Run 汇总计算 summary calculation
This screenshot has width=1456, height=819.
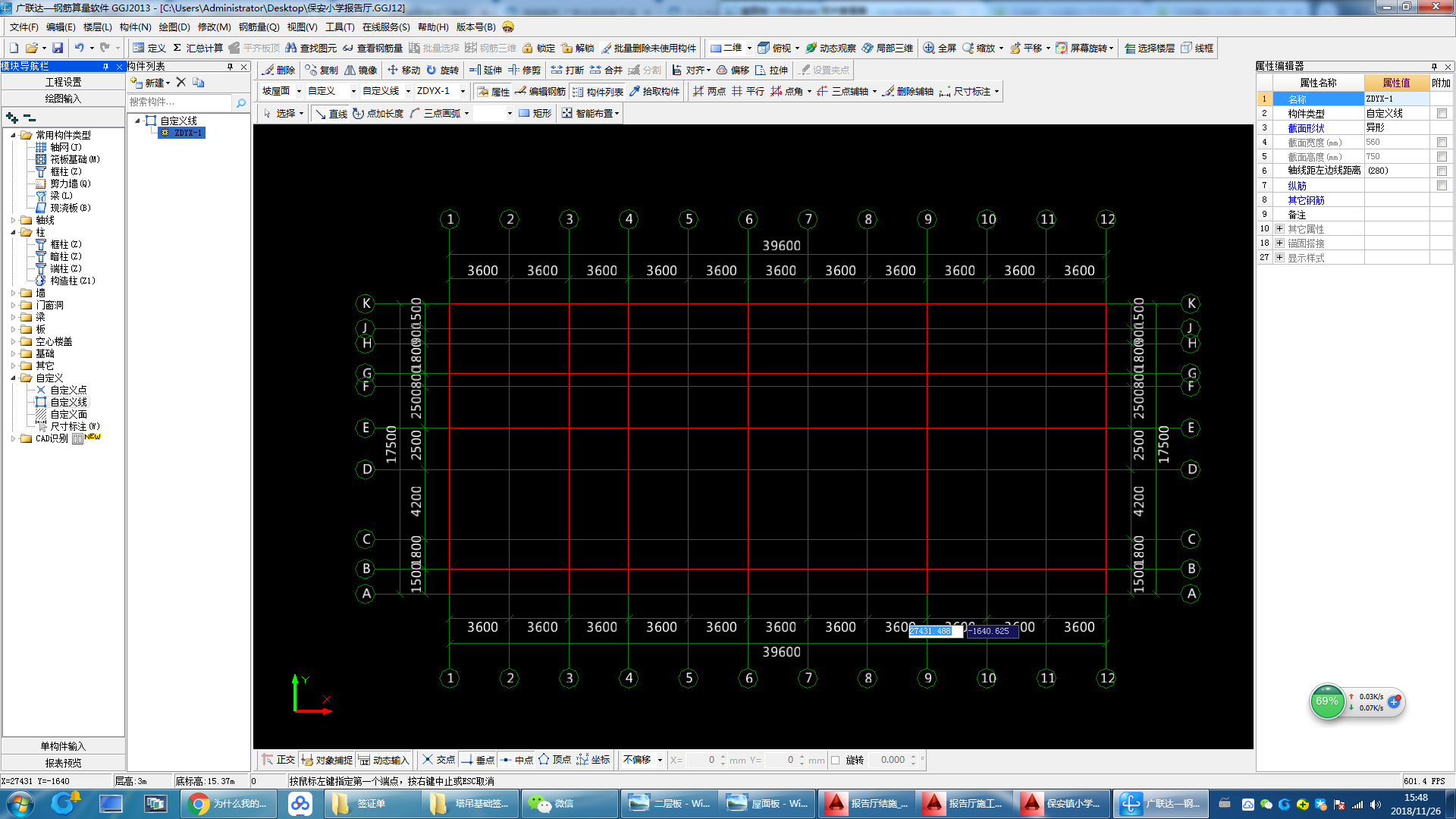(x=198, y=48)
